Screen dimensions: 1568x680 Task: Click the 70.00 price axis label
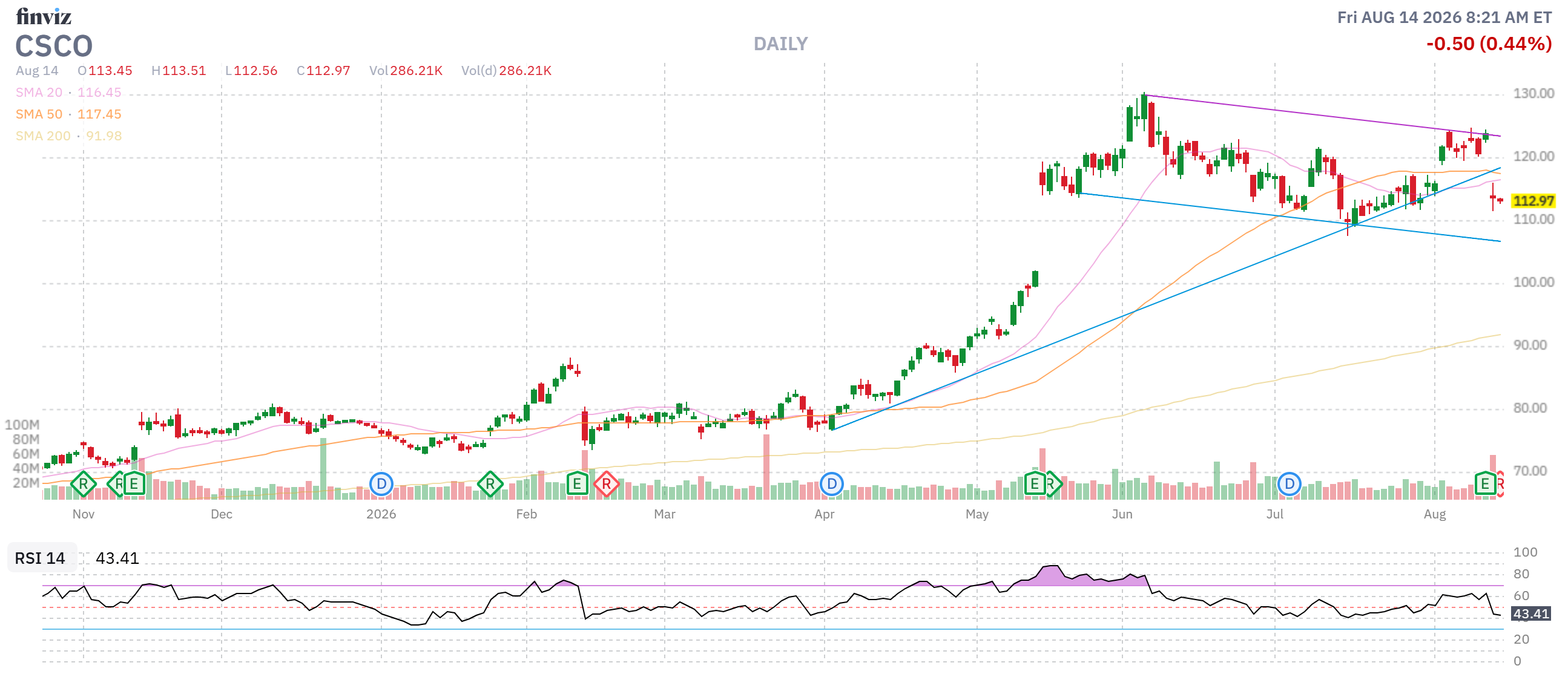(1530, 471)
